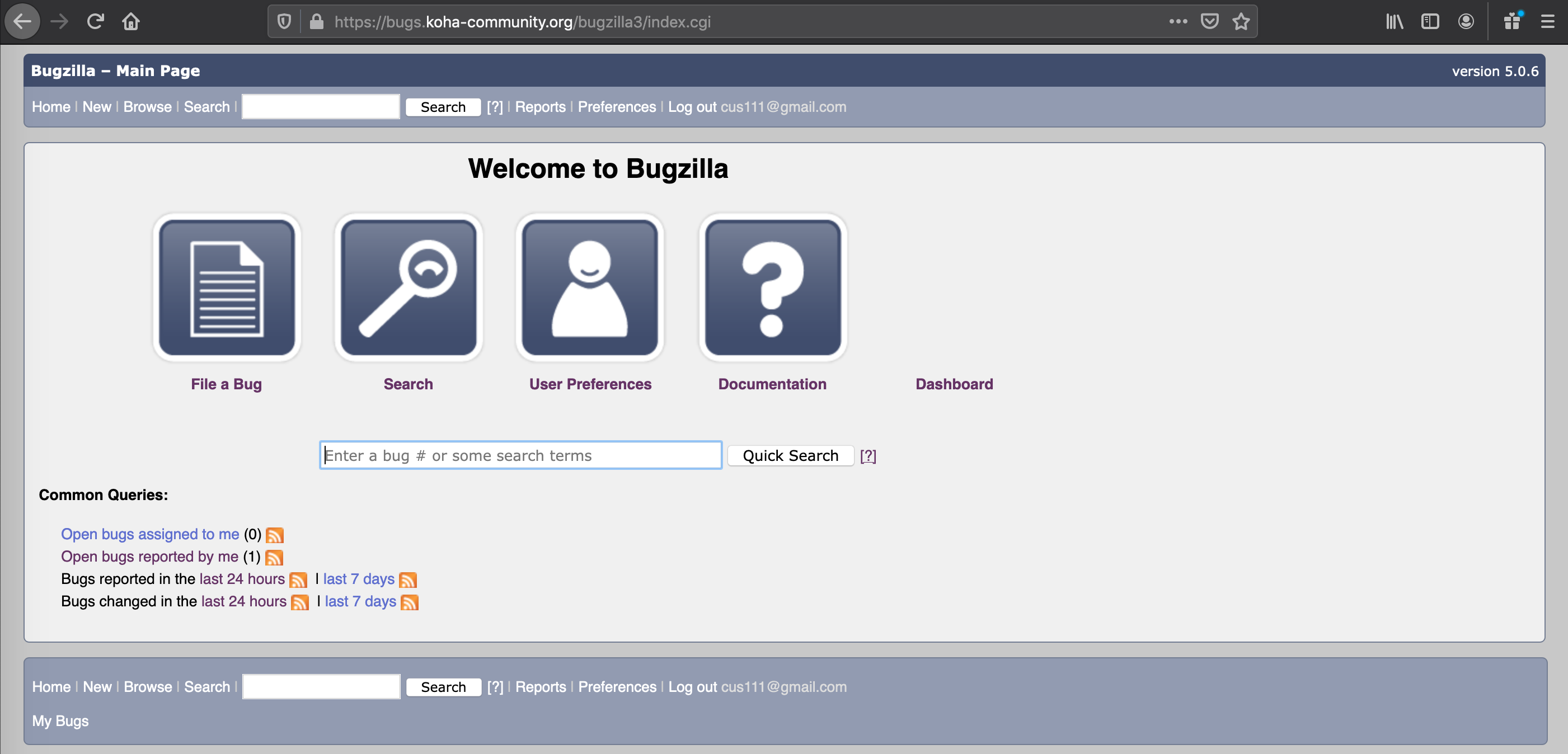Focus the main quick search text field
This screenshot has height=754, width=1568.
tap(520, 456)
